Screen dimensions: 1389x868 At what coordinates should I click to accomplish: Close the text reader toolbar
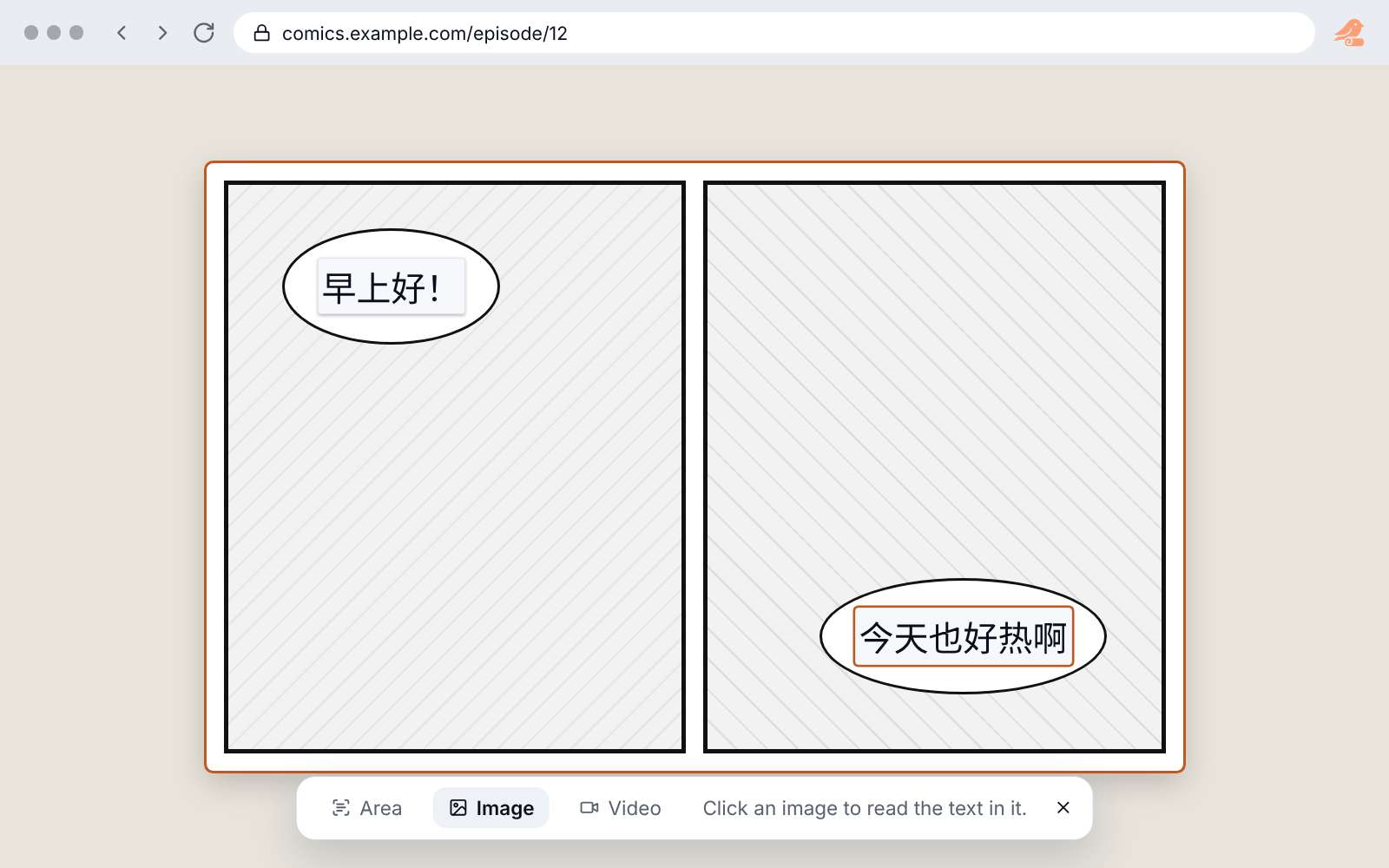[x=1063, y=808]
